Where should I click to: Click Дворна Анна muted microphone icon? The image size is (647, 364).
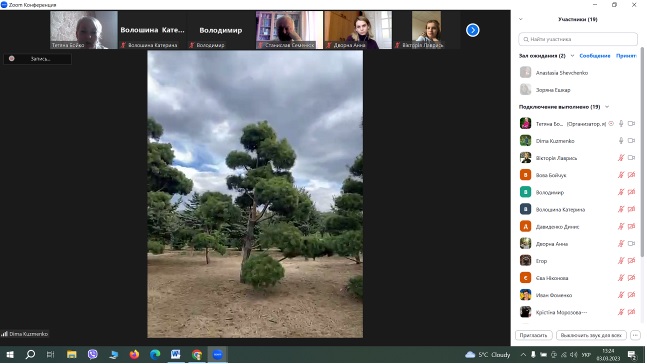pyautogui.click(x=621, y=243)
